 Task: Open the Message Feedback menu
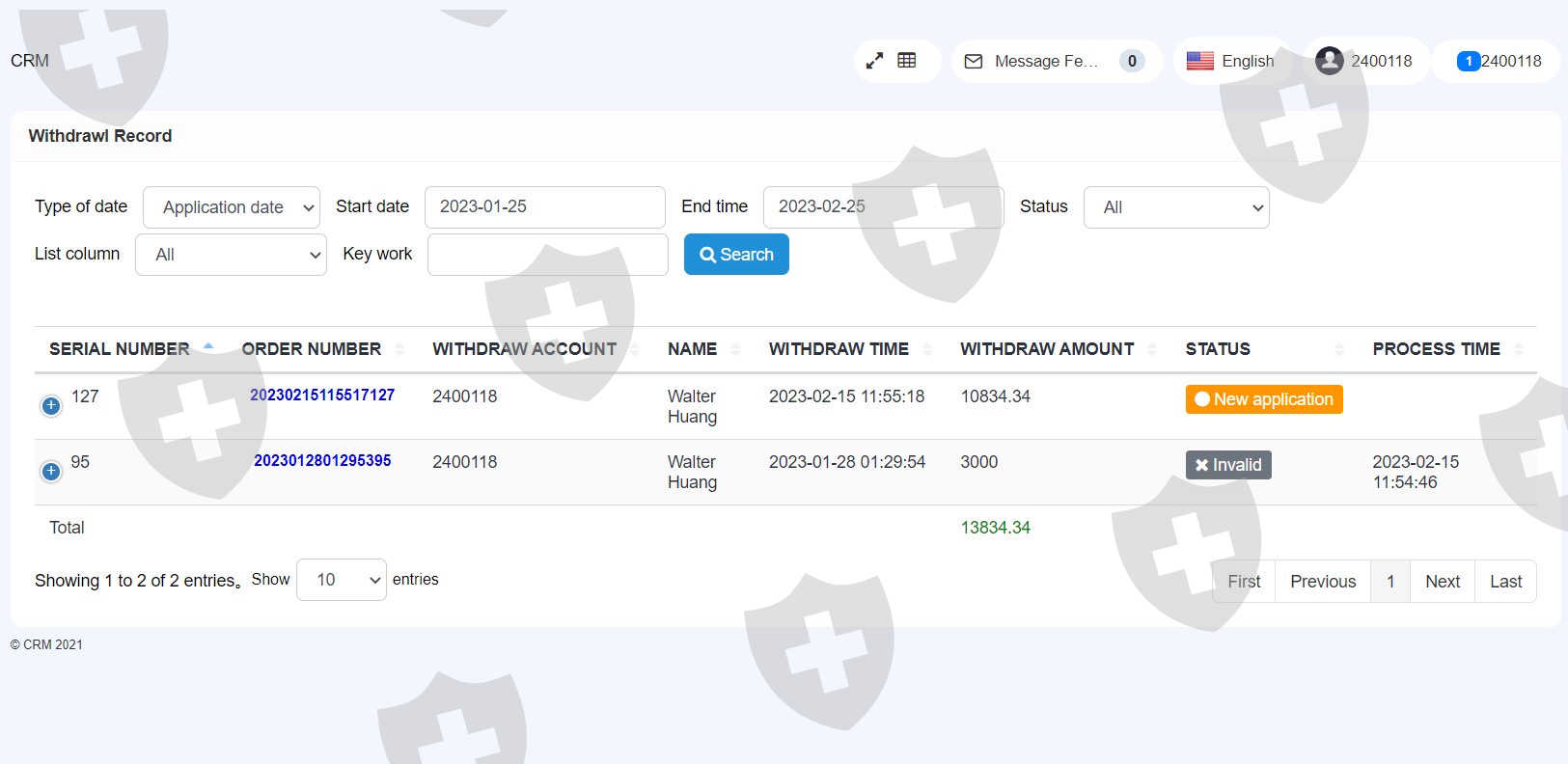1057,61
